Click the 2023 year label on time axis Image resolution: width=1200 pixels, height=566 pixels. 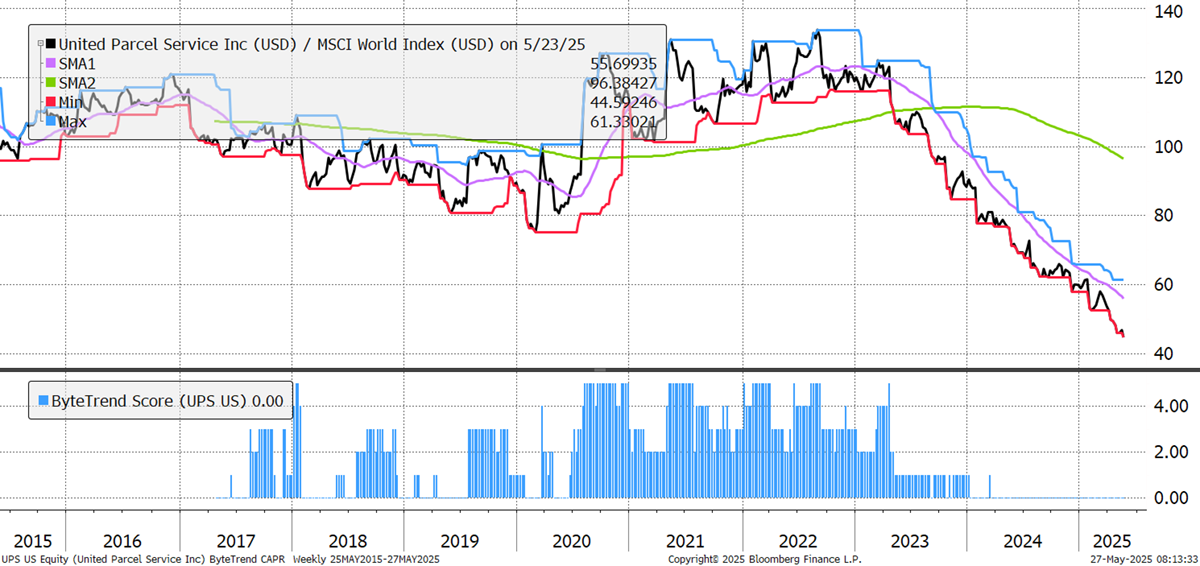point(911,541)
